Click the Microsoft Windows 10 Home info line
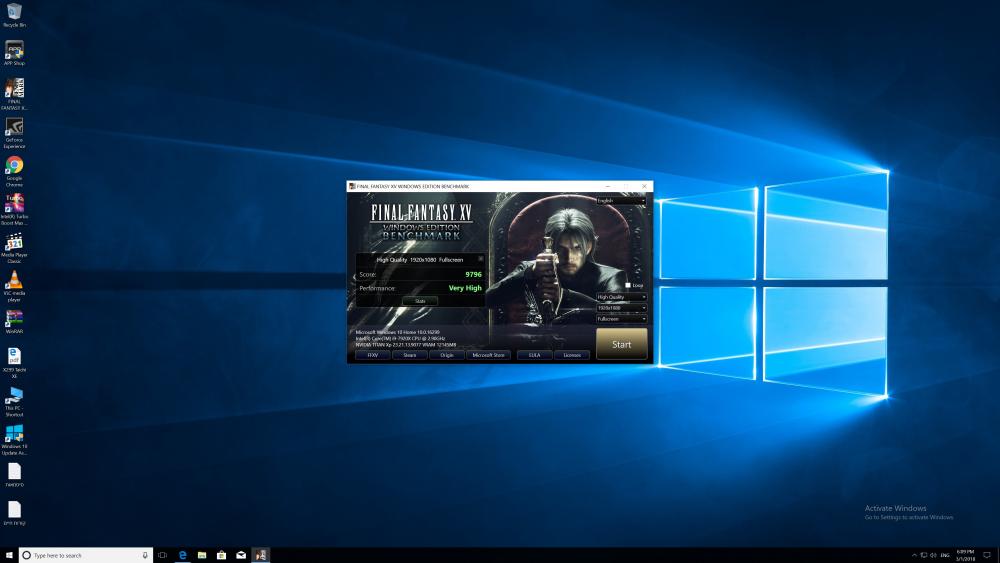The image size is (1000, 563). coord(397,332)
